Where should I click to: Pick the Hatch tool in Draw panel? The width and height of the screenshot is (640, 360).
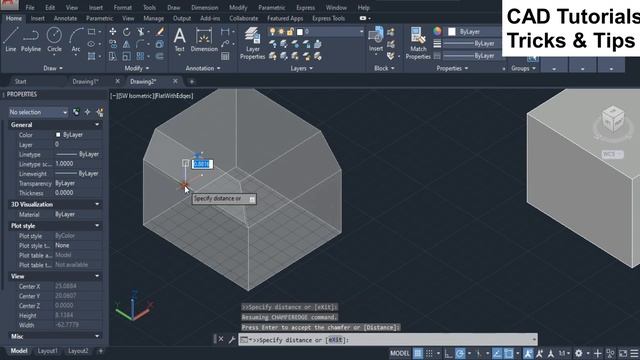coord(91,56)
